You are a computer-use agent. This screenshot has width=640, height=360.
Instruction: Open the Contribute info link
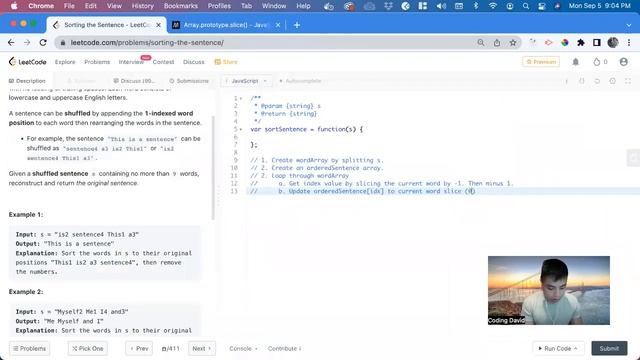(x=284, y=349)
